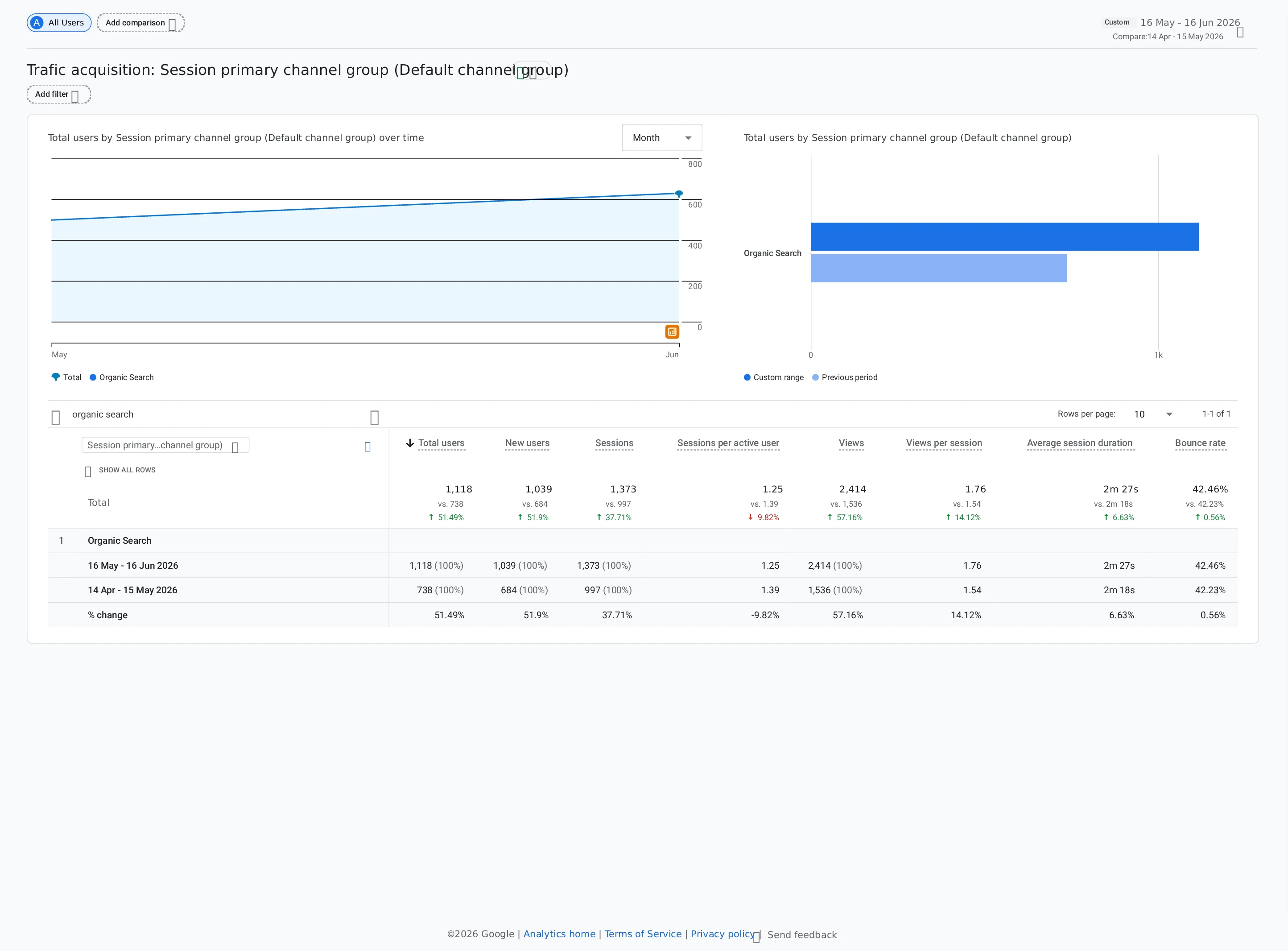Viewport: 1288px width, 951px height.
Task: Click the 14 Apr - 15 May 2026 row
Action: coord(642,590)
